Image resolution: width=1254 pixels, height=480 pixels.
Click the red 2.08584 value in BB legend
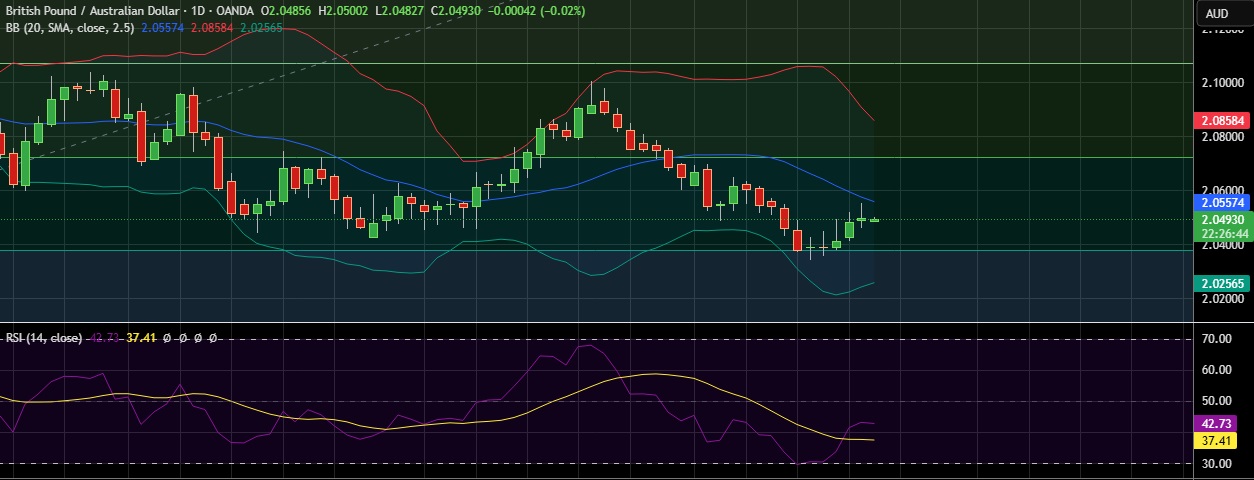214,27
